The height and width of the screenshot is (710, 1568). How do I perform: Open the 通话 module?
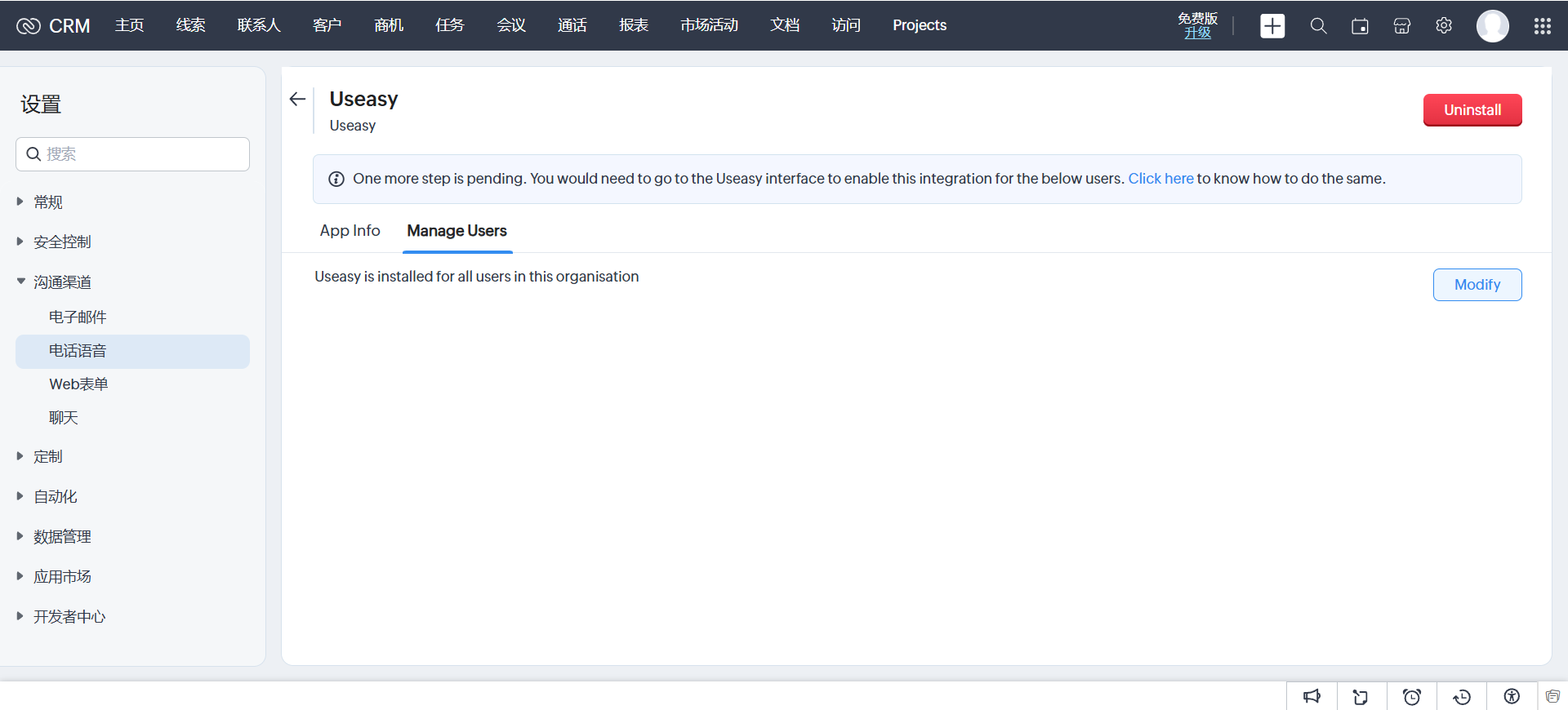pos(572,25)
